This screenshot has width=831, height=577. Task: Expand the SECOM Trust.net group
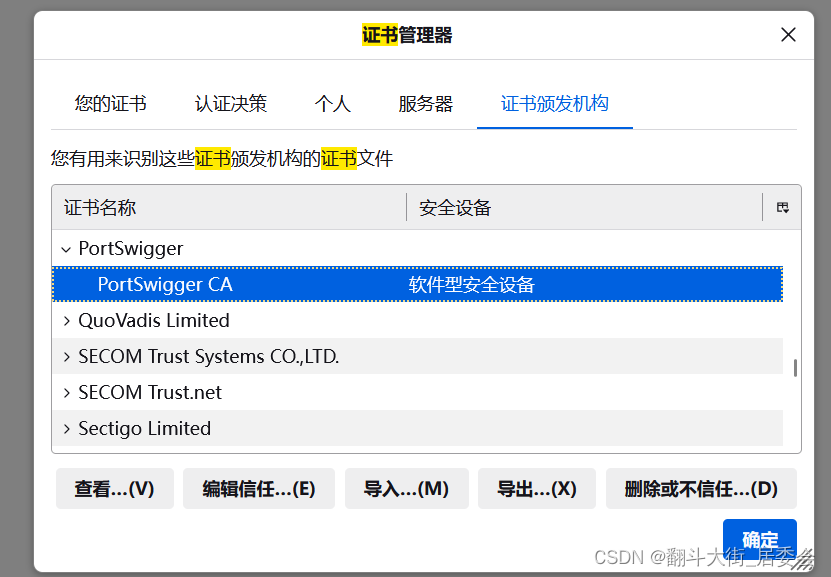pyautogui.click(x=66, y=393)
